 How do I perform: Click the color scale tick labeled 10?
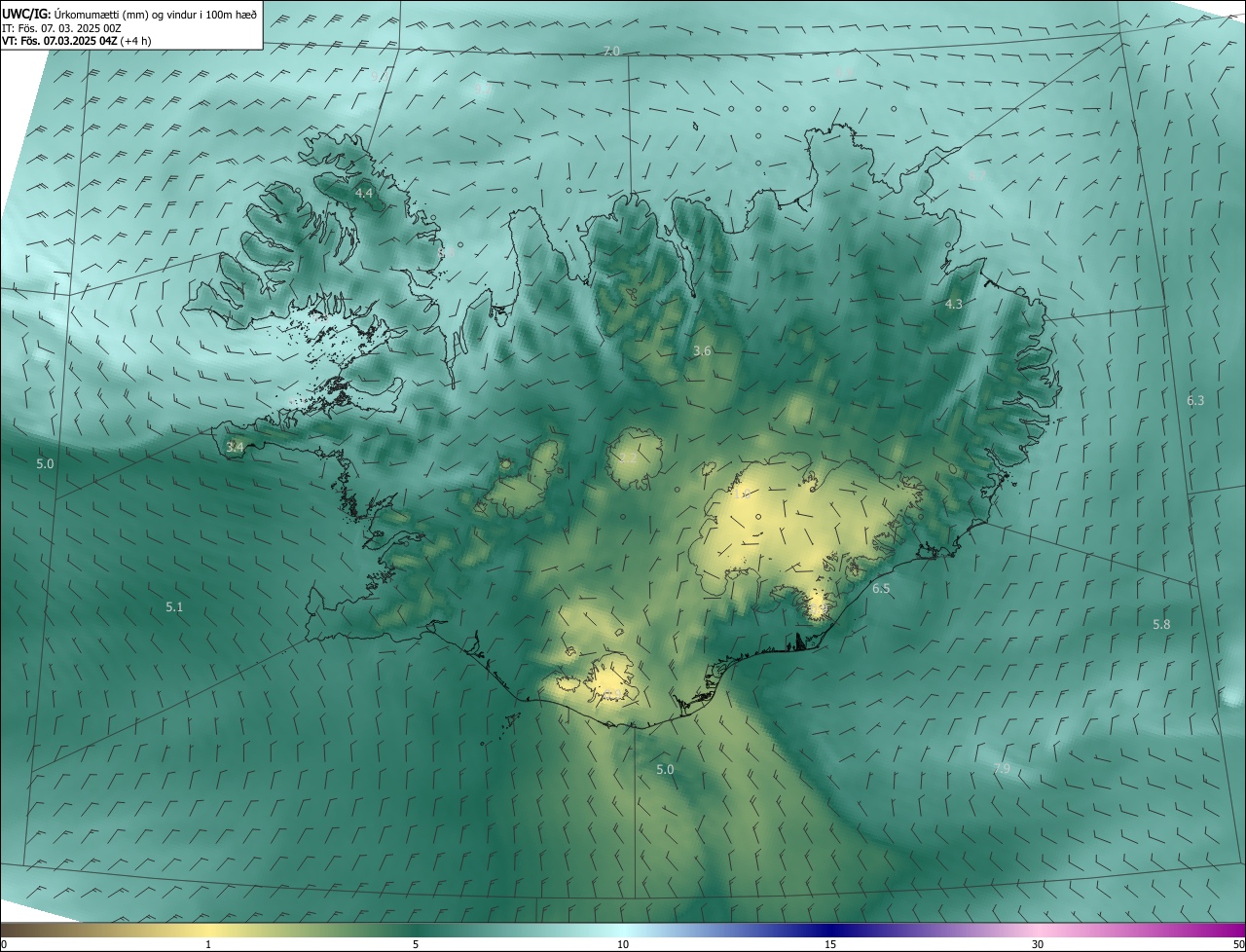click(x=623, y=945)
